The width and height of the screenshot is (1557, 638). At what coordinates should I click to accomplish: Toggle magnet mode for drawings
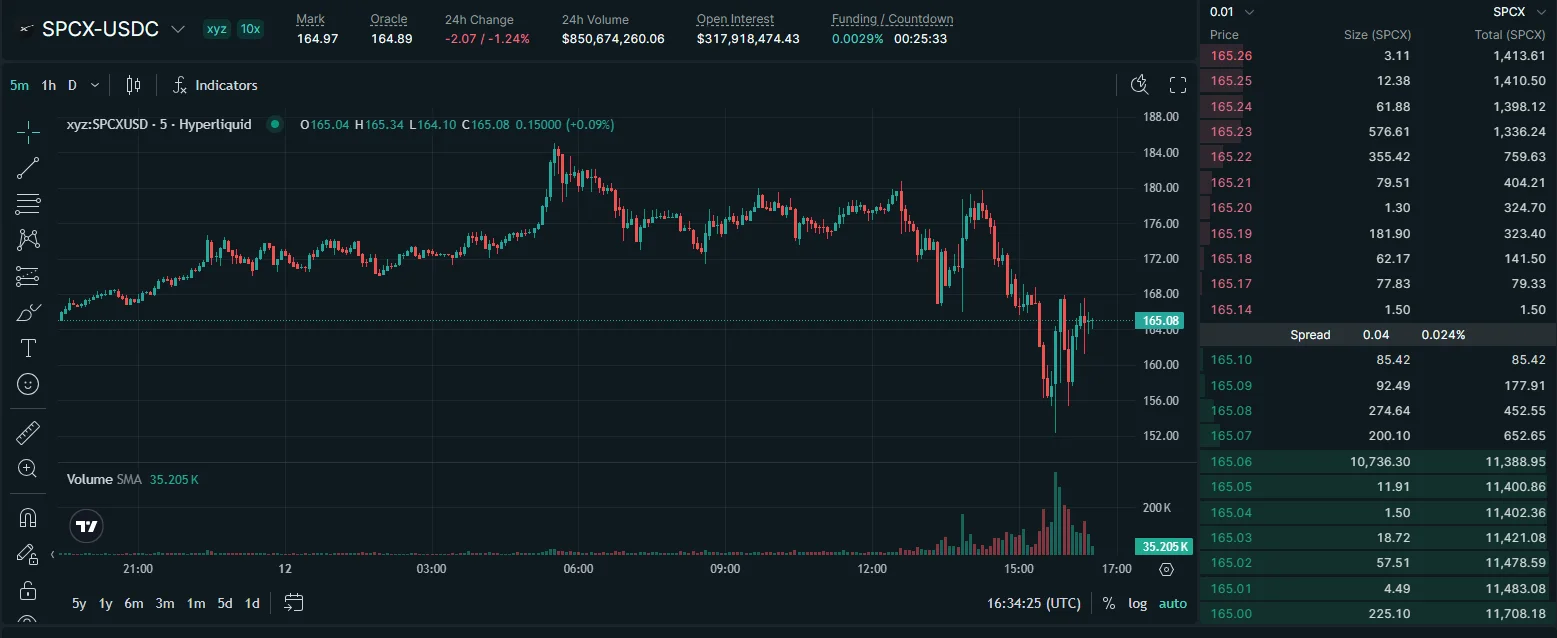[x=28, y=517]
